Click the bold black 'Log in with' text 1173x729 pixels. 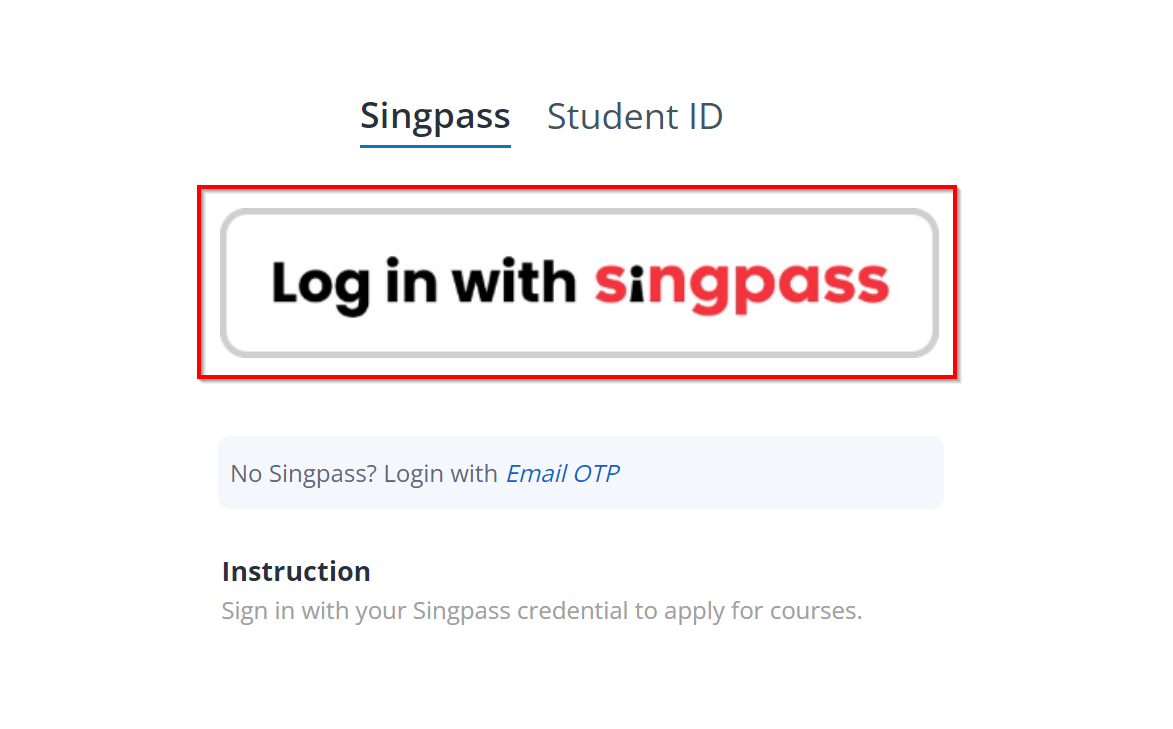pos(424,283)
